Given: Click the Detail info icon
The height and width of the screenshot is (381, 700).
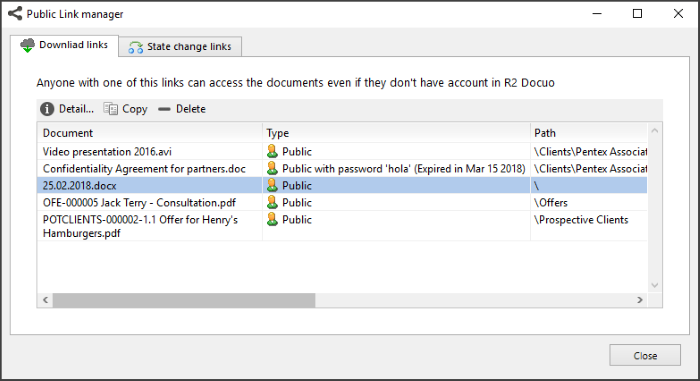Looking at the screenshot, I should pos(47,109).
